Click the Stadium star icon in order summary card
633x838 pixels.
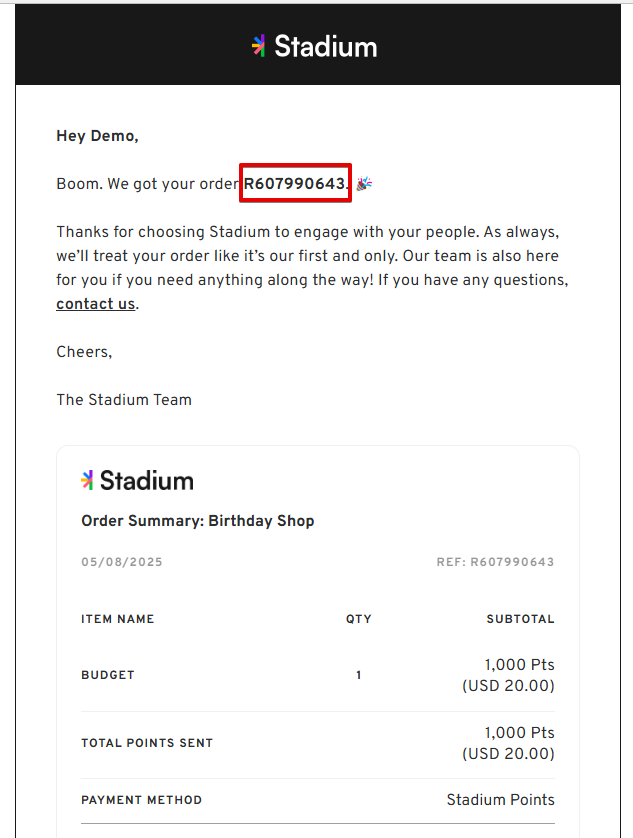[87, 480]
